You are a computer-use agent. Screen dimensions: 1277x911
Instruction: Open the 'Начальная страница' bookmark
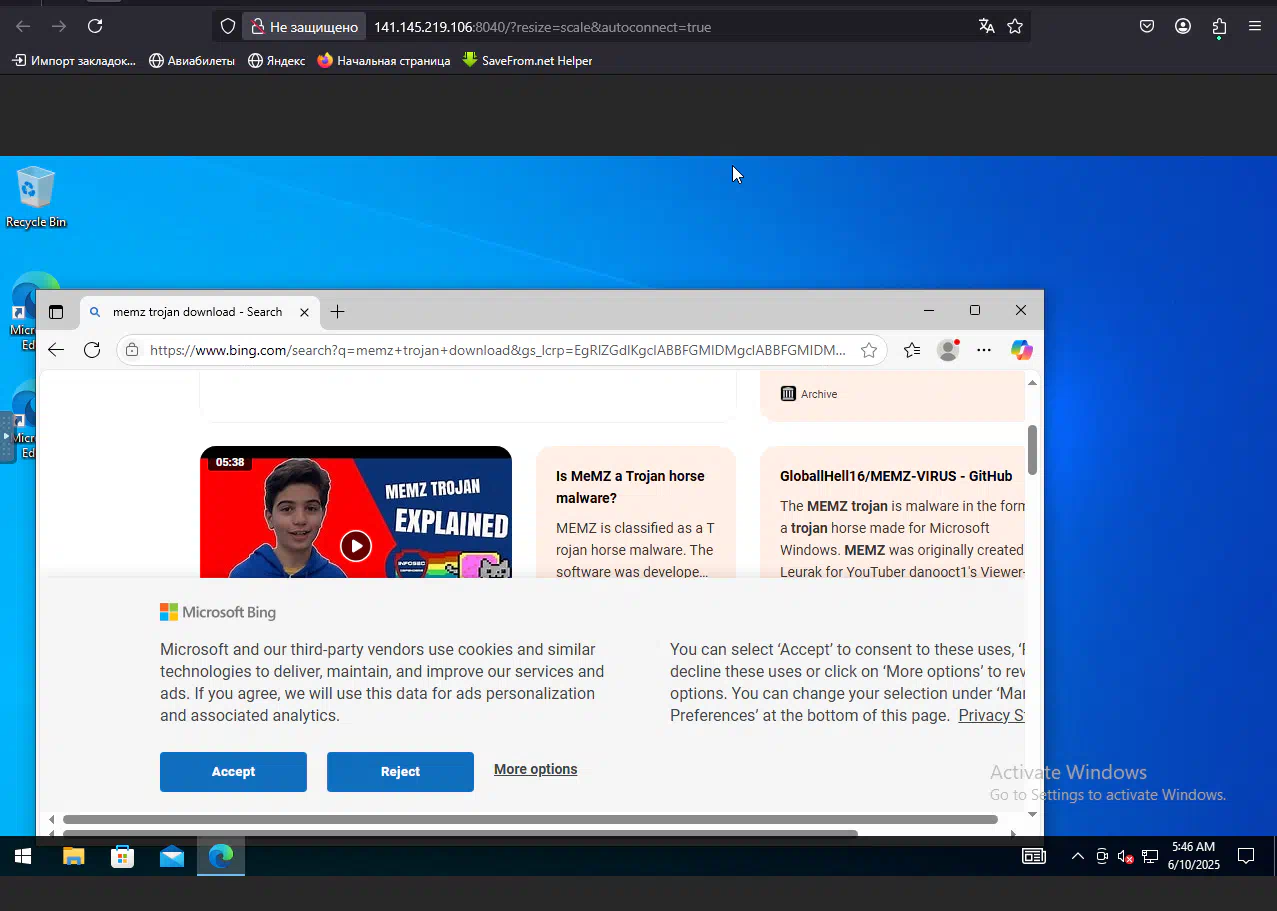[384, 61]
